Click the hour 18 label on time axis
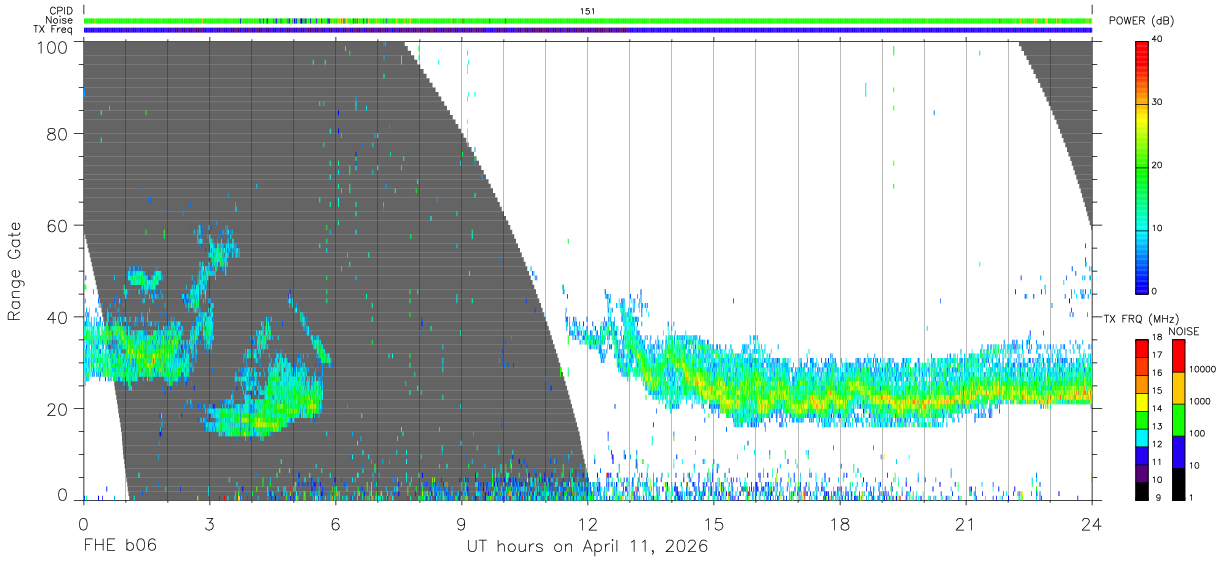 tap(840, 524)
